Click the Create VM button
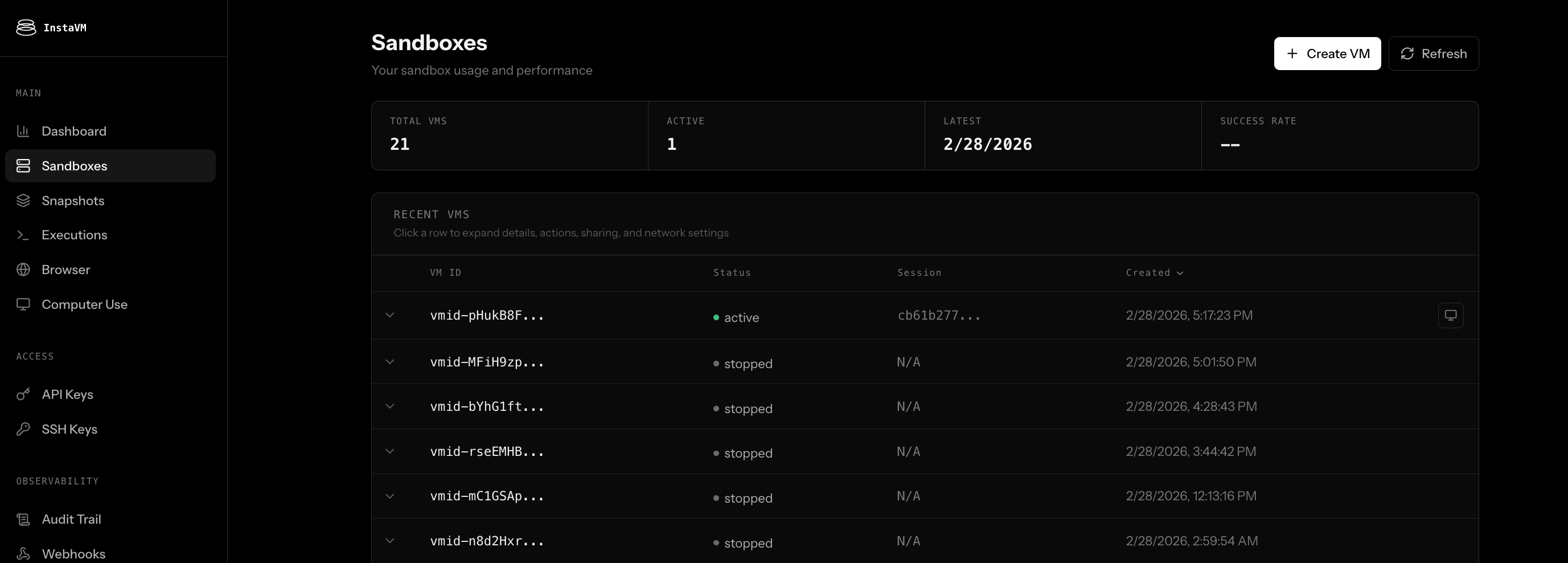Viewport: 1568px width, 563px height. click(x=1327, y=54)
